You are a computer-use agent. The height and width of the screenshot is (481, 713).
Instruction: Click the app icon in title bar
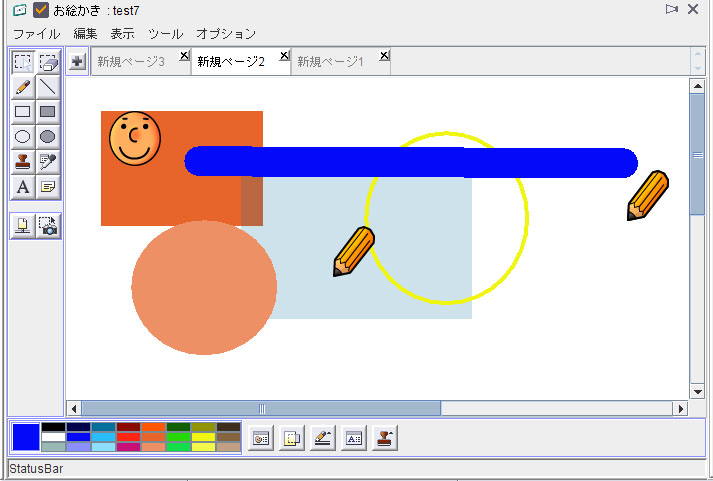pos(20,10)
